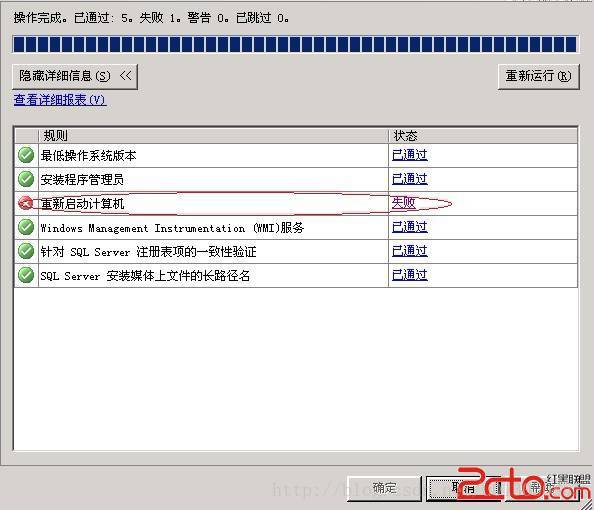Select the Windows Management Instrumentation (WMI)服务 text

172,228
